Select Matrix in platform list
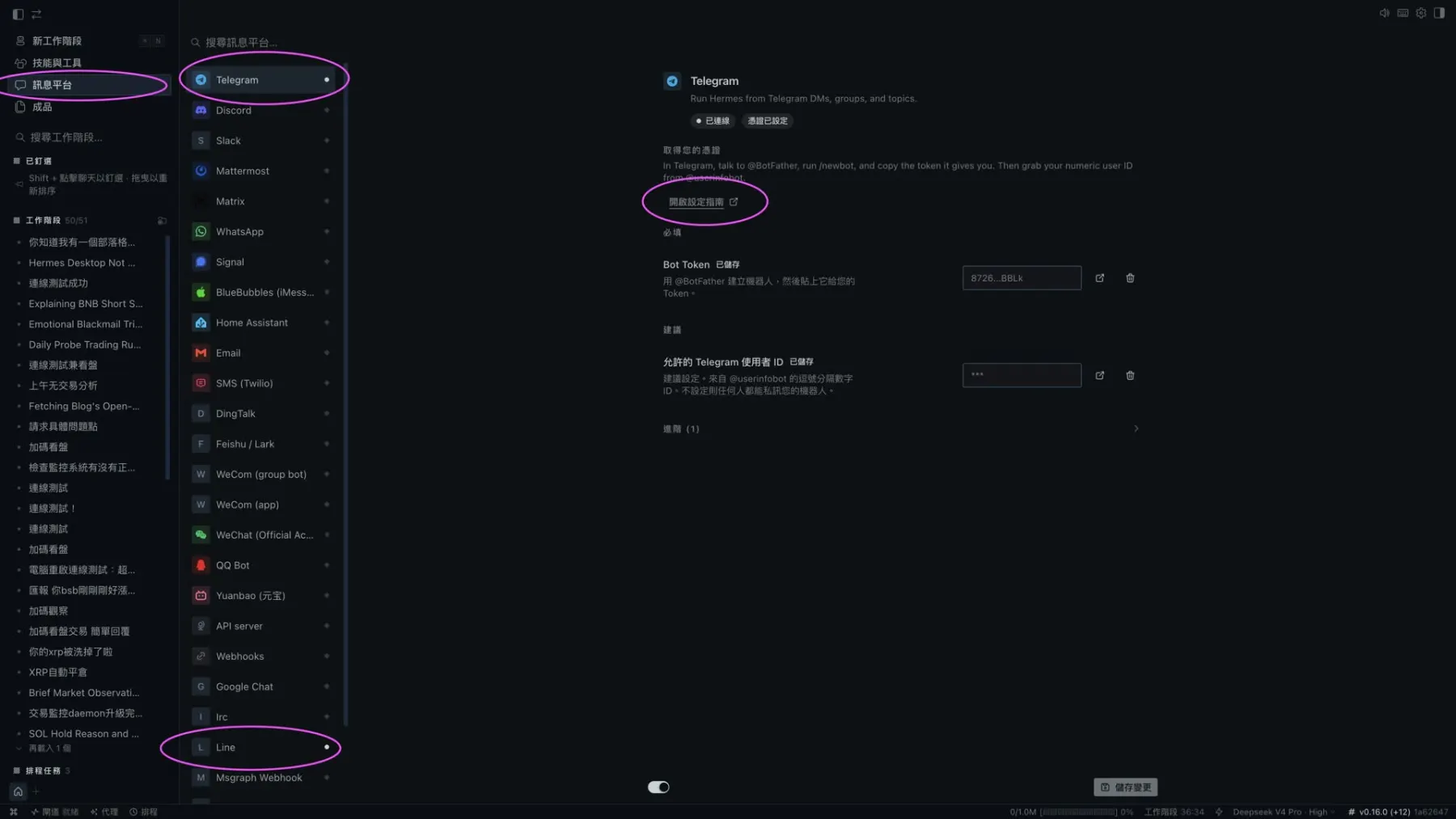 pyautogui.click(x=262, y=201)
